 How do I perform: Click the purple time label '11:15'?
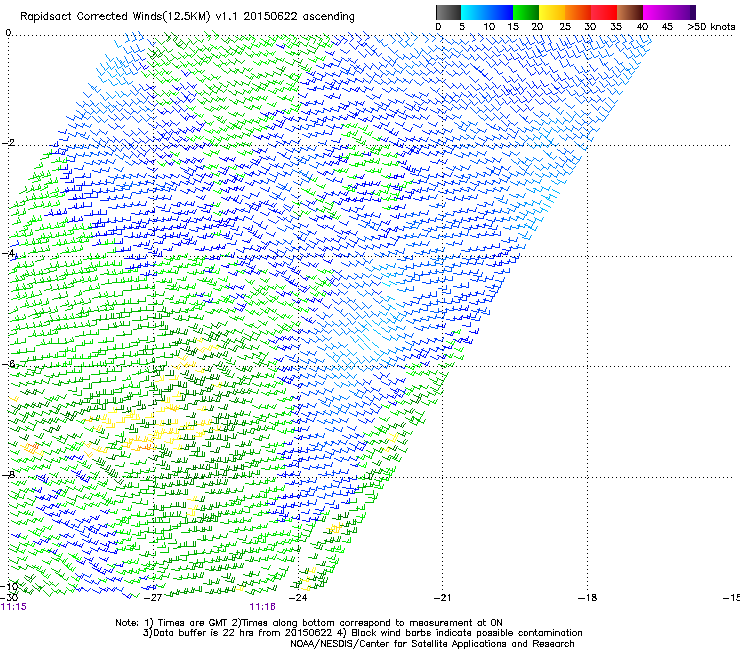[14, 607]
